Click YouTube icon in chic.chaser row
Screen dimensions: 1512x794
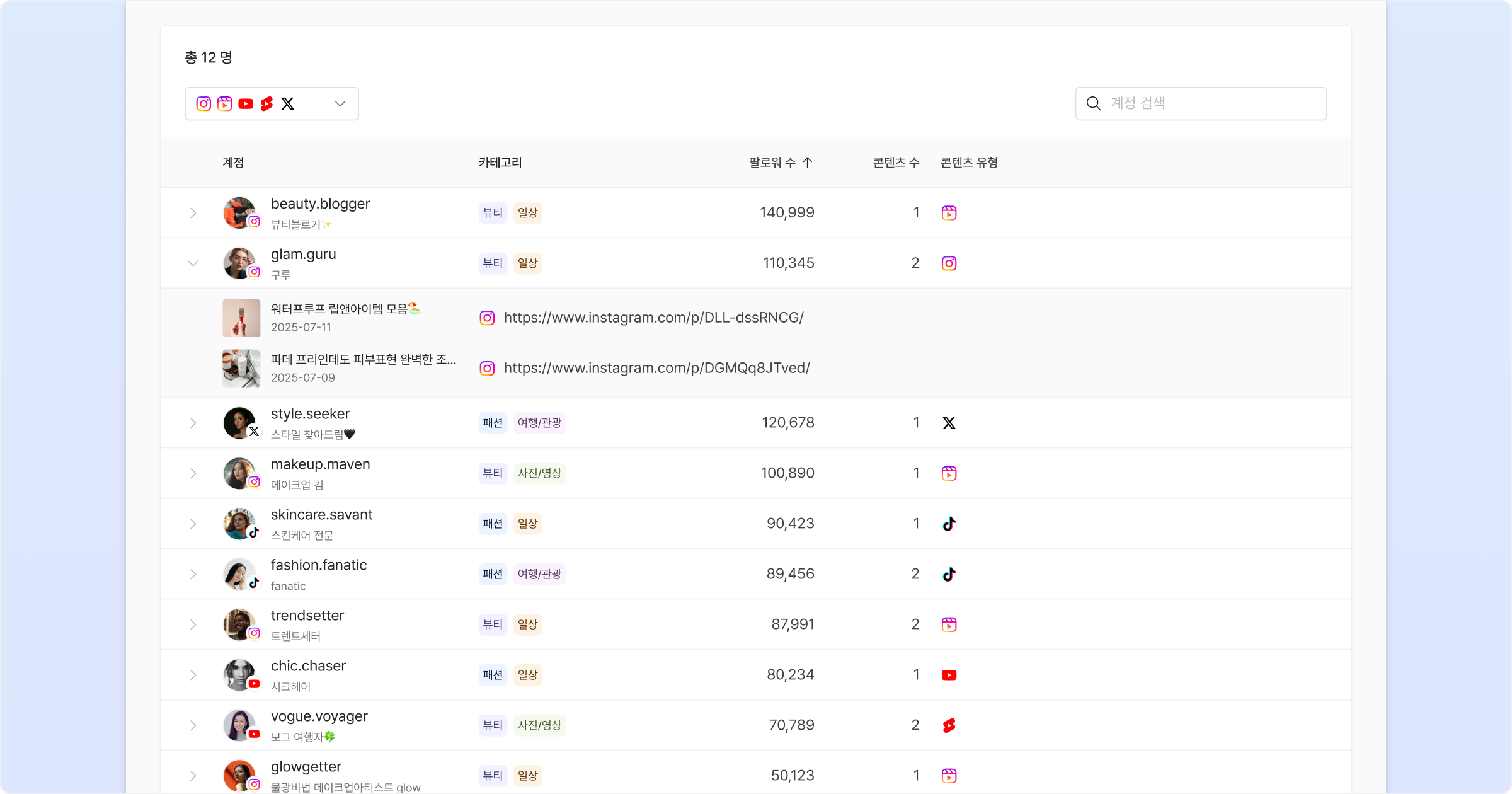pyautogui.click(x=949, y=675)
